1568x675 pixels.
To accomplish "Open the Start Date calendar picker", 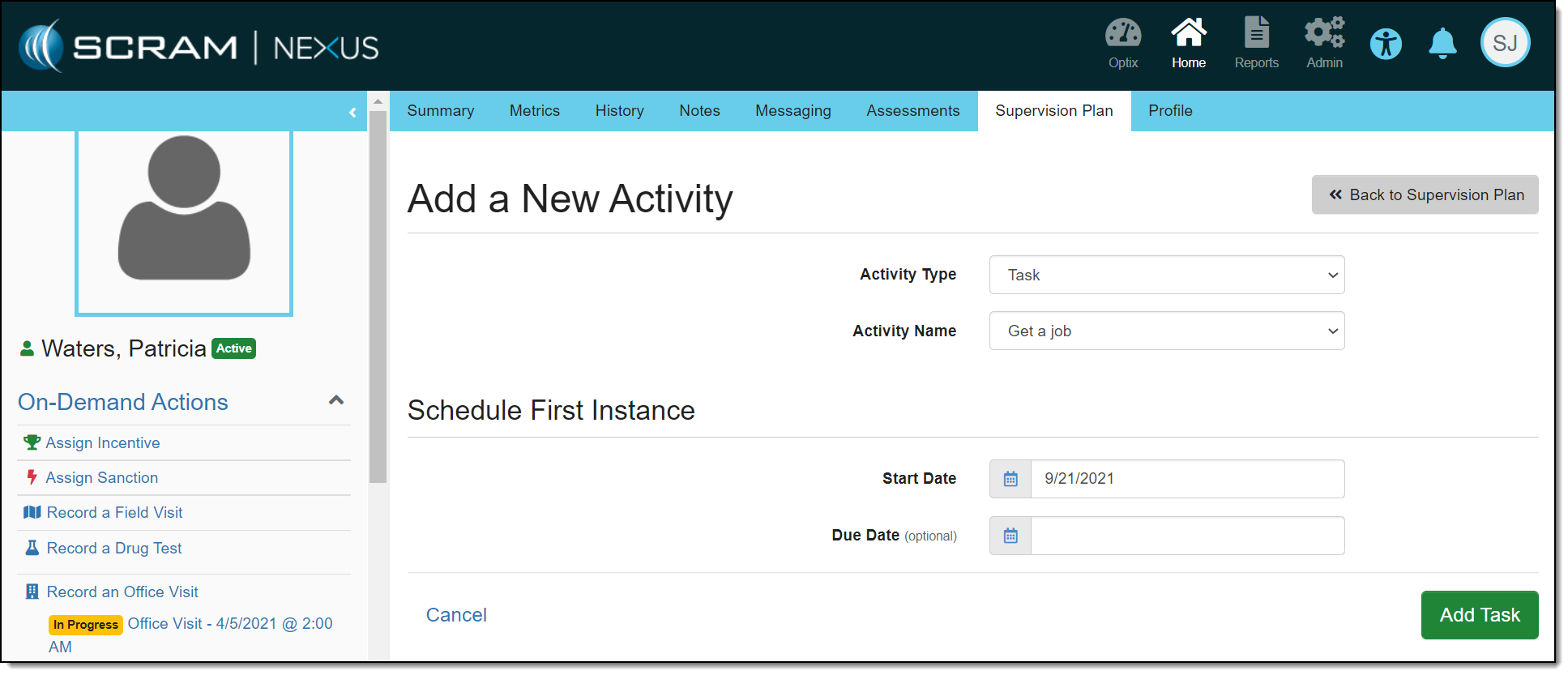I will [1010, 479].
